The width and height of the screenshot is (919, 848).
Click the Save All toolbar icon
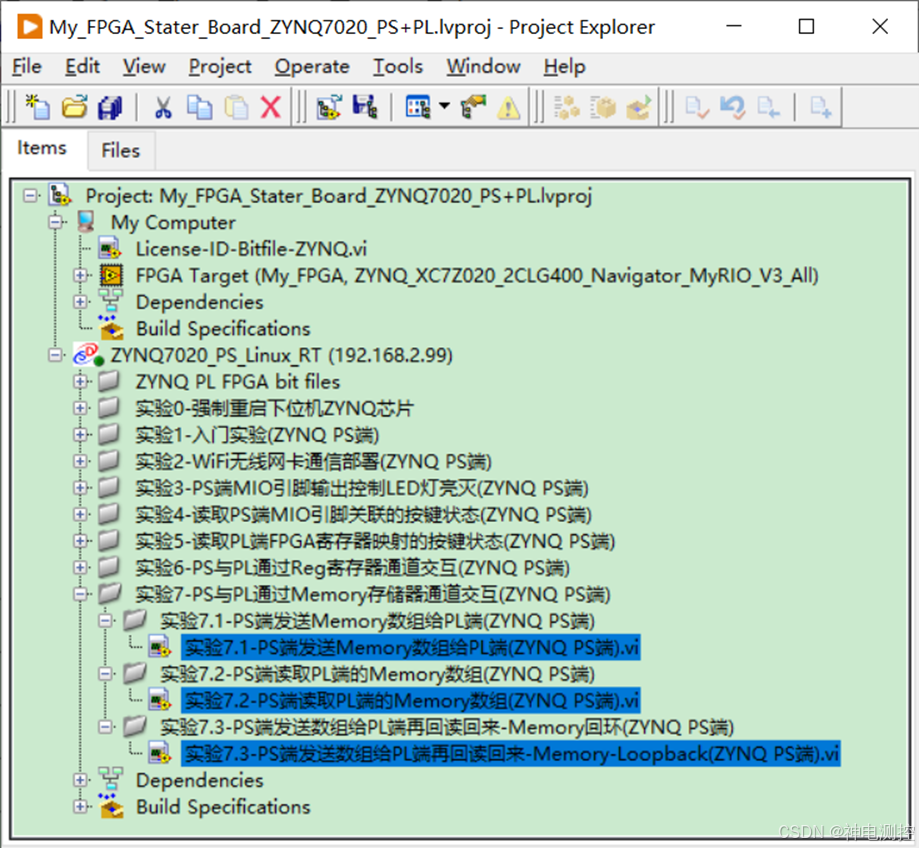[110, 107]
